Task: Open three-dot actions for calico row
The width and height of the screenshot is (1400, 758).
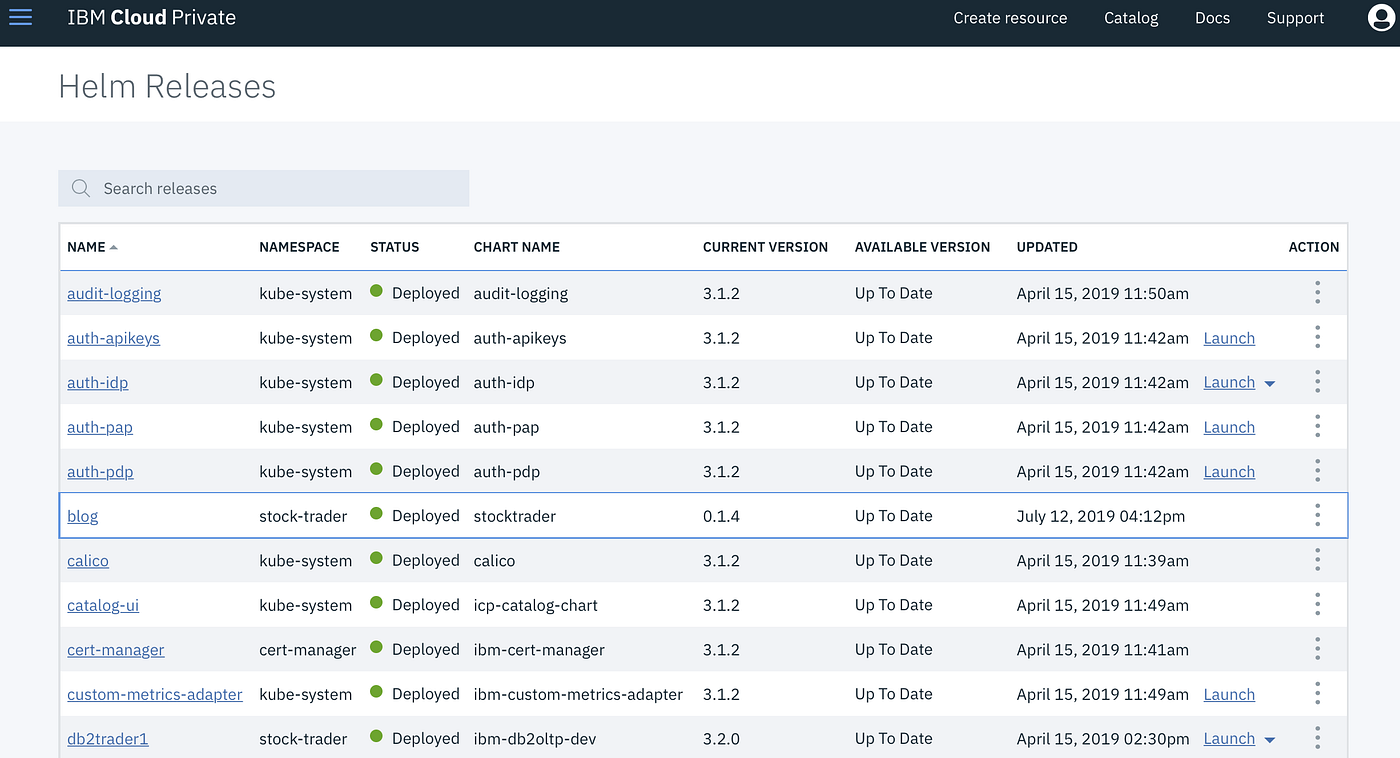Action: pos(1317,560)
